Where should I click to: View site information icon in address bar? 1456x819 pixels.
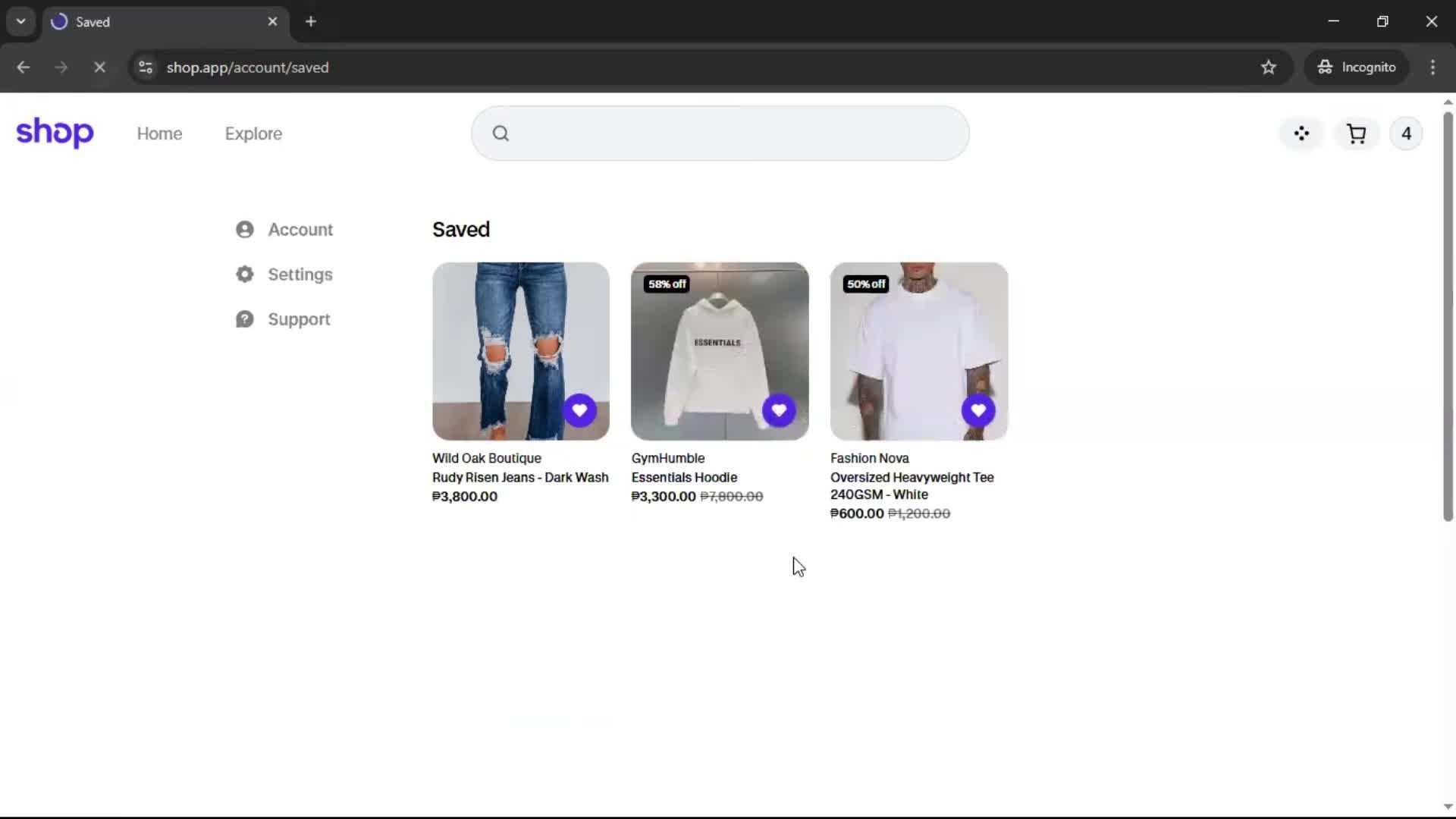146,67
